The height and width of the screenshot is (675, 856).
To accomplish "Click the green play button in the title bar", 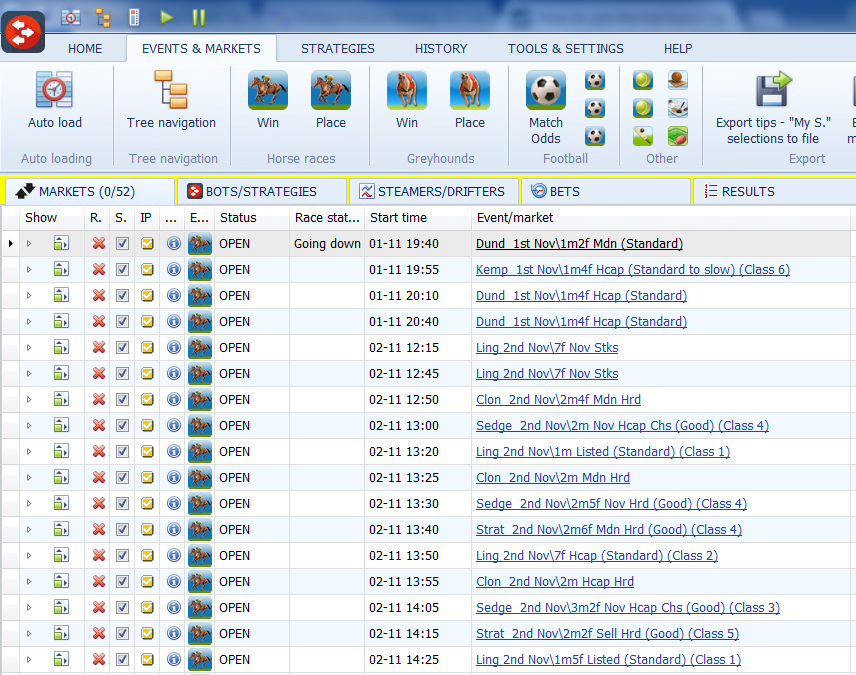I will pyautogui.click(x=167, y=17).
